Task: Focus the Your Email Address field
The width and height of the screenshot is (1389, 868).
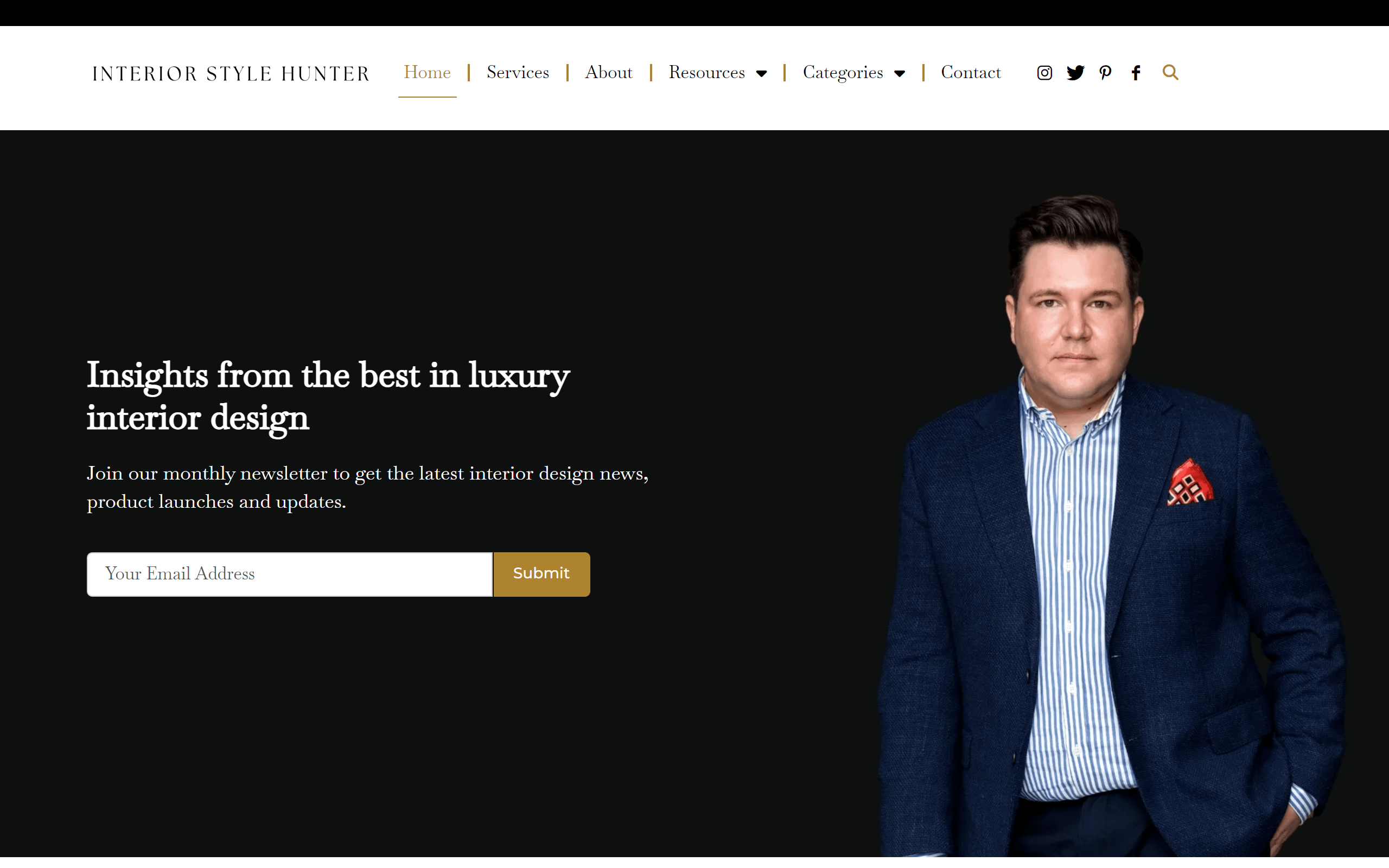Action: click(x=289, y=574)
